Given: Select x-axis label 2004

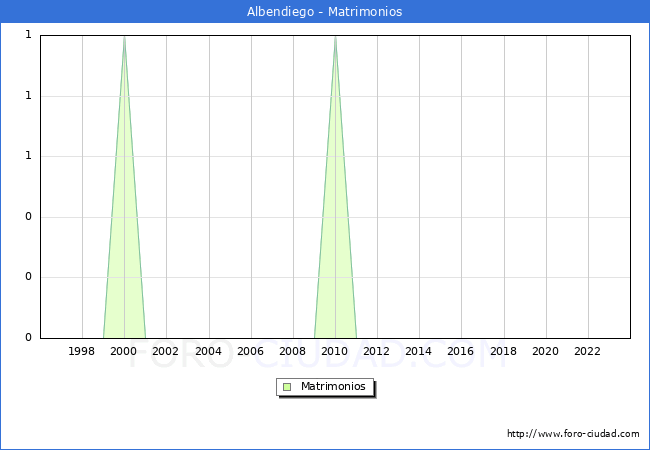Looking at the screenshot, I should (x=209, y=351).
